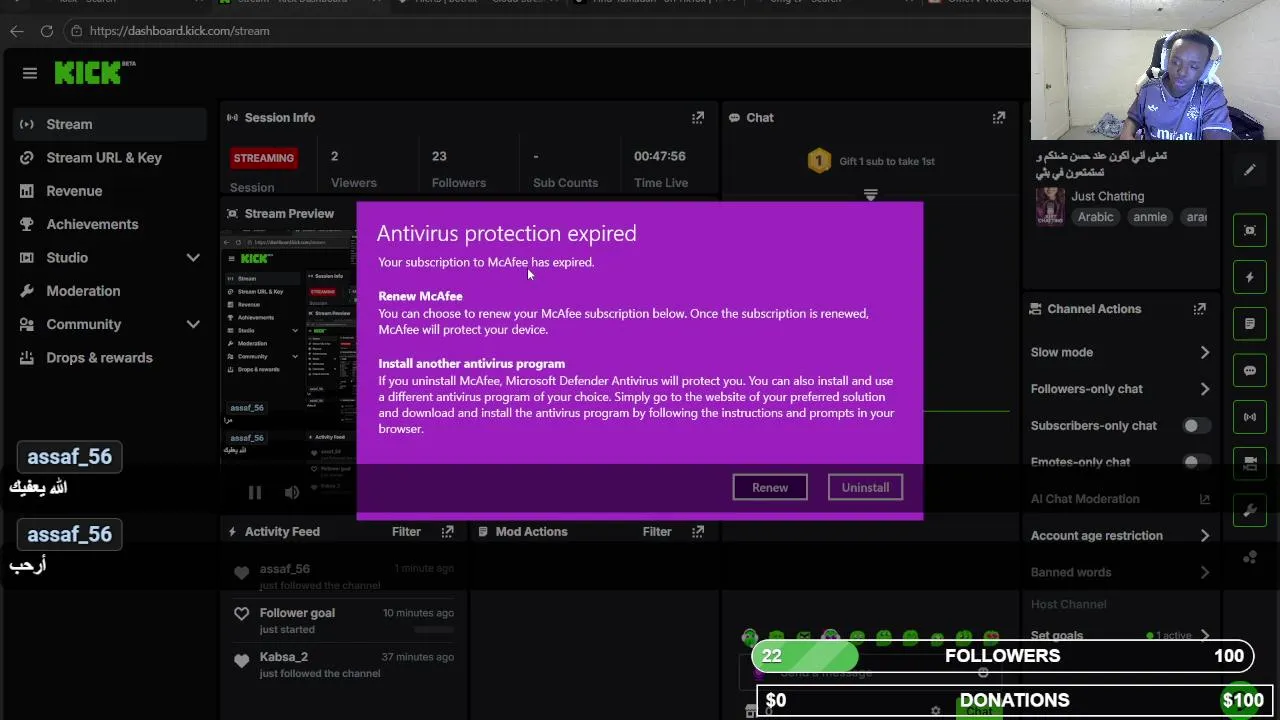Click Followers count 23 in Session Info
Image resolution: width=1280 pixels, height=720 pixels.
pyautogui.click(x=439, y=157)
